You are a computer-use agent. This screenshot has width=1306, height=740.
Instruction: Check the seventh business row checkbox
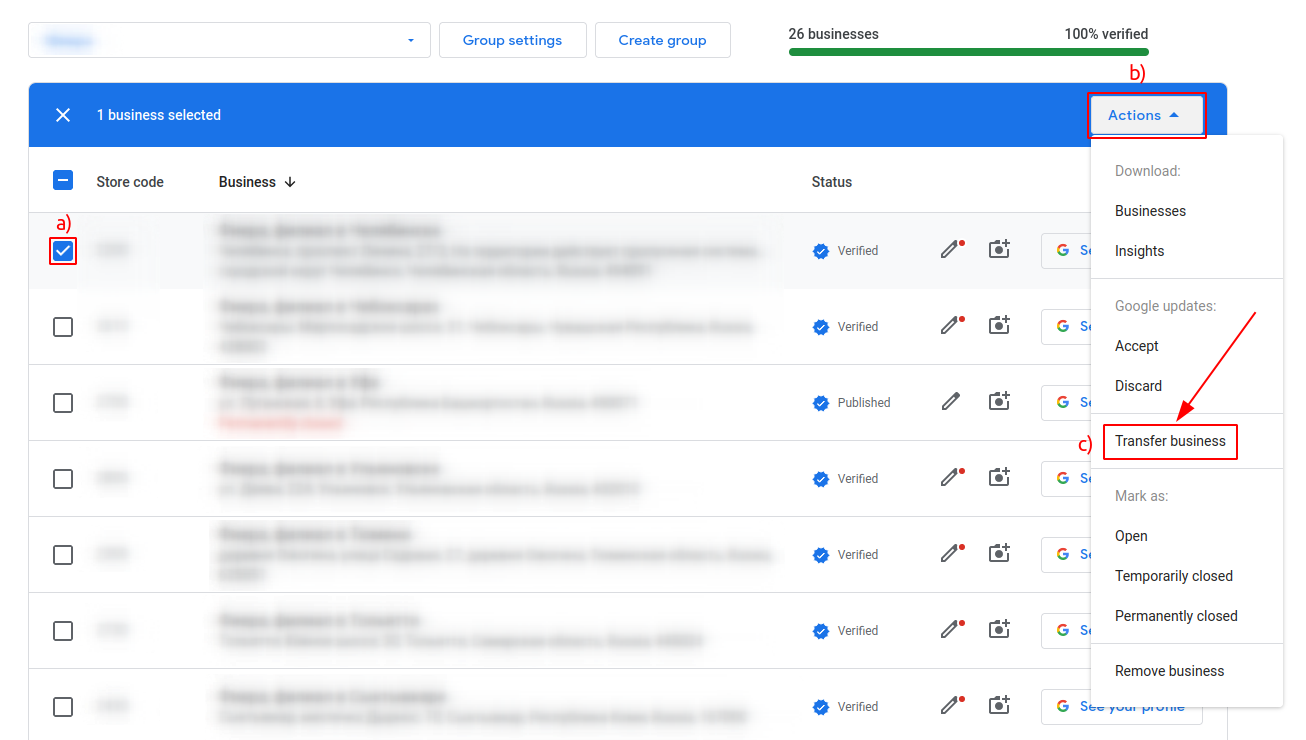pyautogui.click(x=63, y=706)
